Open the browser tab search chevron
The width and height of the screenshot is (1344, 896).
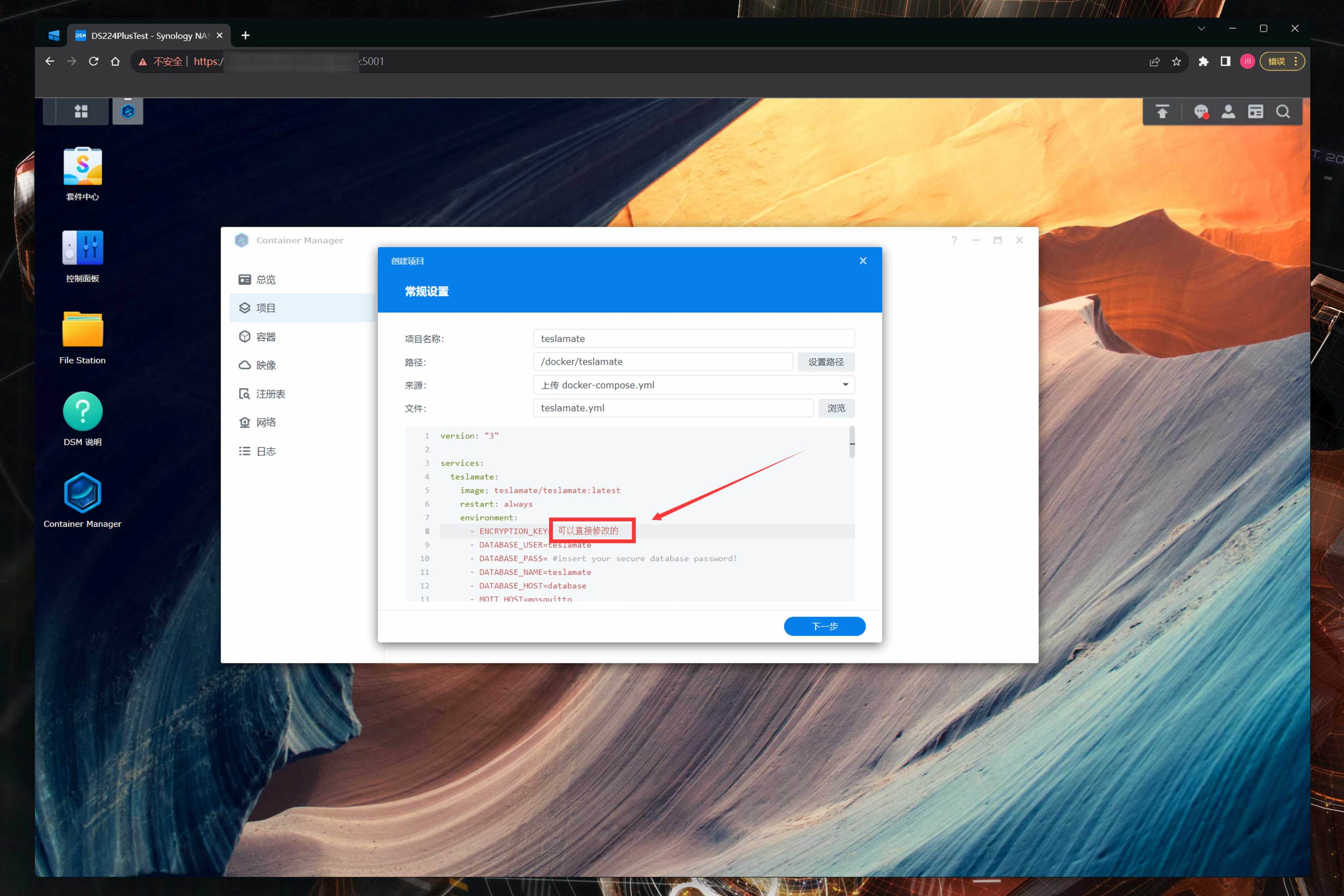point(1201,28)
